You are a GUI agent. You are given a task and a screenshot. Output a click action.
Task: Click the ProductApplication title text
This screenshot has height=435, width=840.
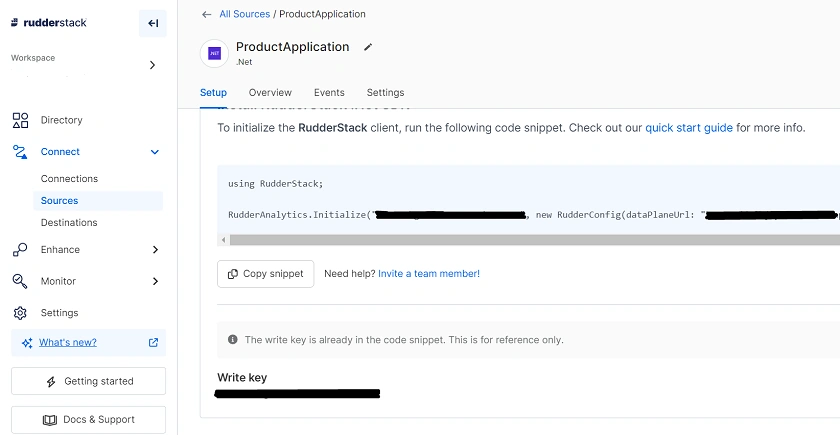[292, 47]
